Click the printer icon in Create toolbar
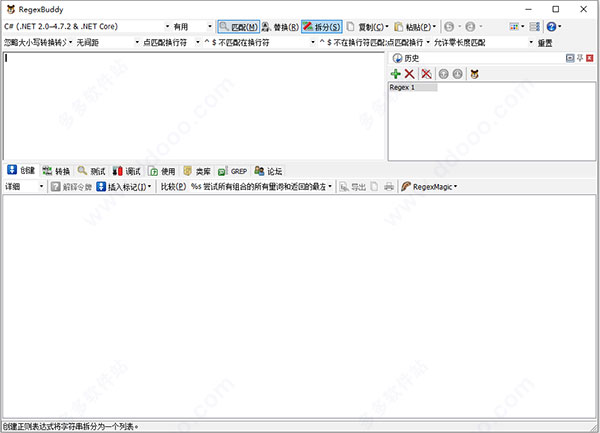Image resolution: width=600 pixels, height=433 pixels. [x=389, y=187]
